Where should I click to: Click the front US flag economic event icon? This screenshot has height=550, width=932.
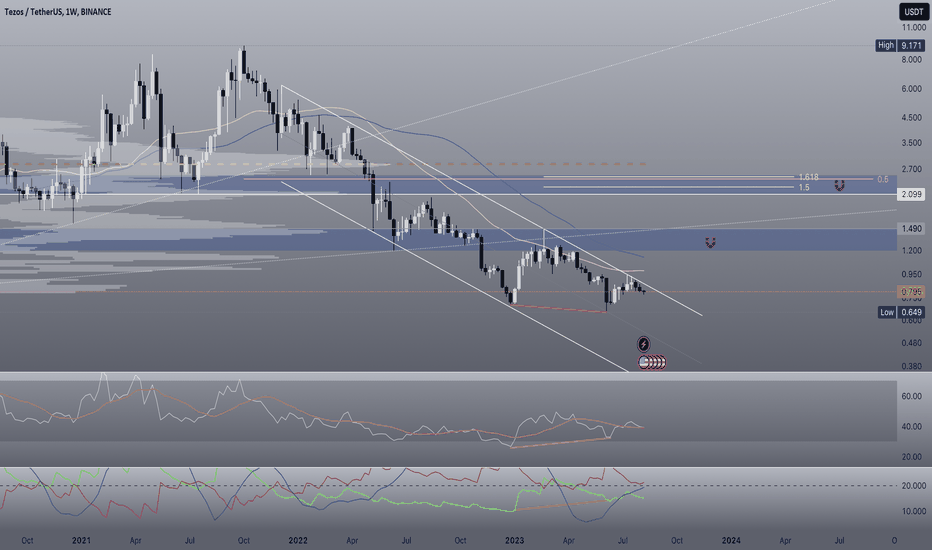(644, 362)
